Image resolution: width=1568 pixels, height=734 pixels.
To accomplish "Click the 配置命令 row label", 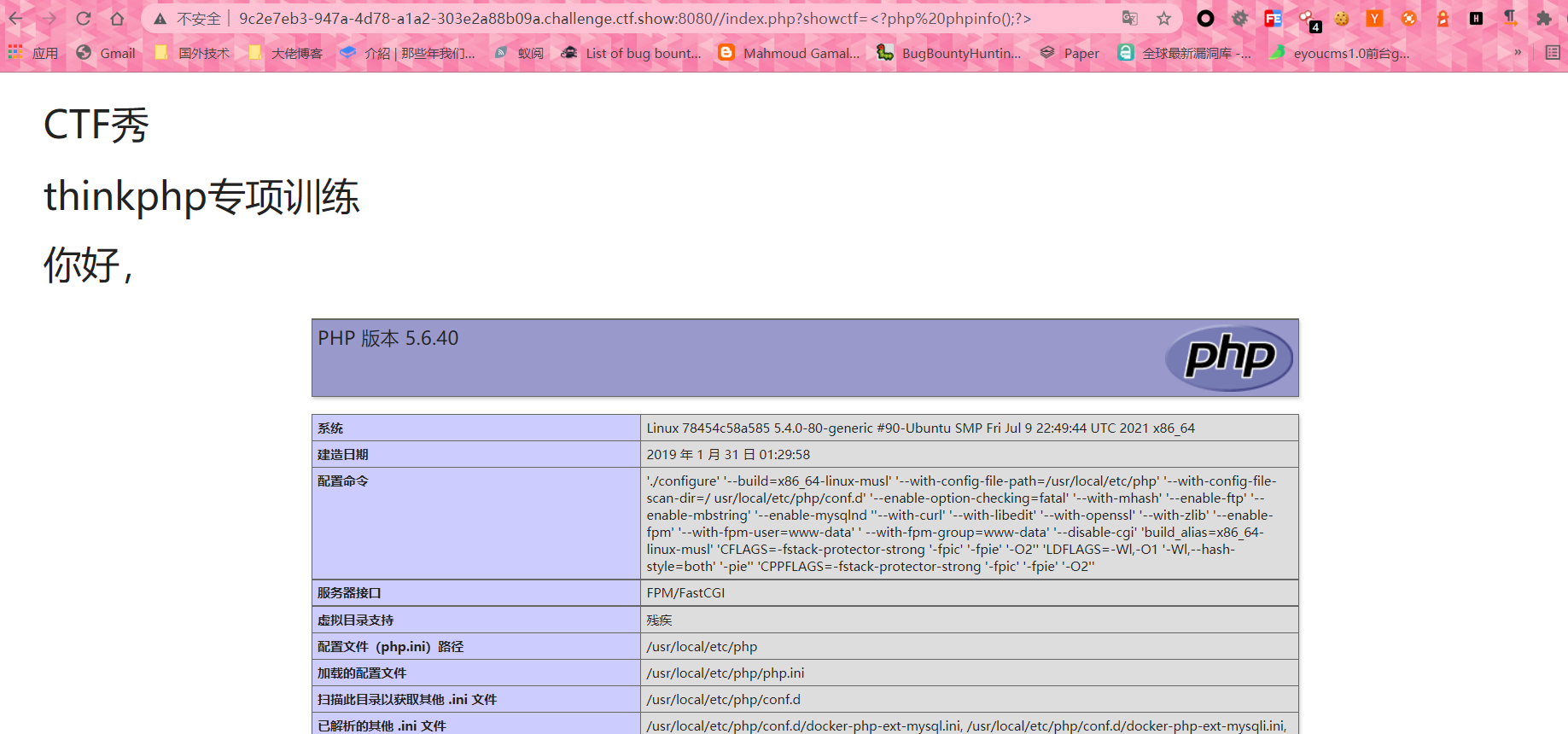I will point(343,481).
